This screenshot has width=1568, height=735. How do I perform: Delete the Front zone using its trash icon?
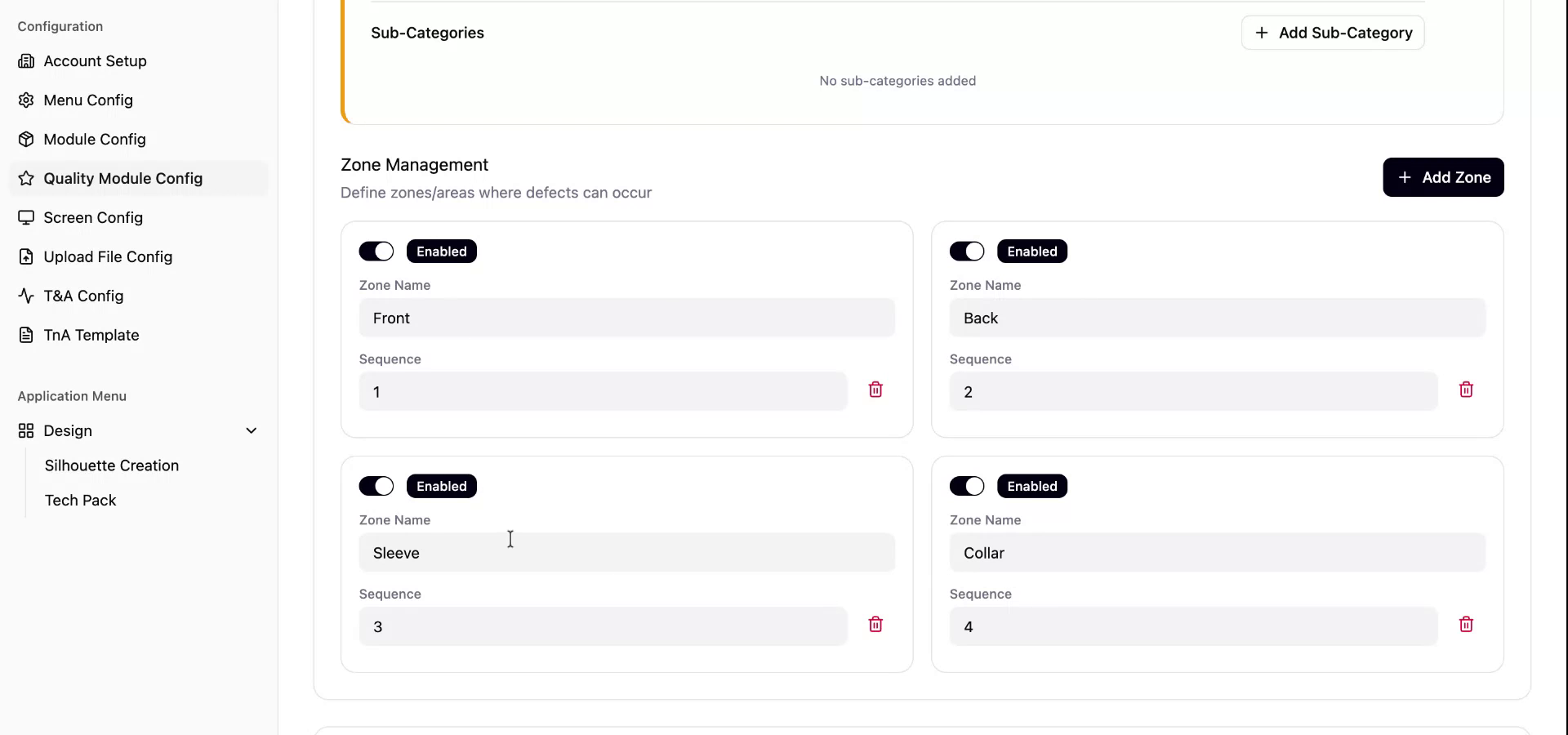click(875, 390)
